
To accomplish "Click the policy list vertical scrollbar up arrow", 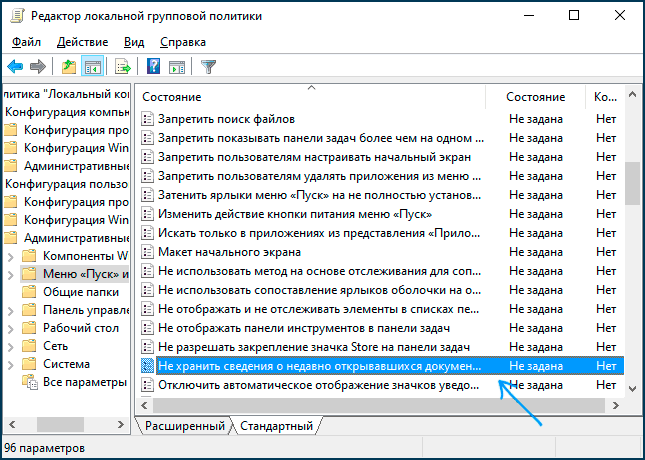I will coord(633,95).
